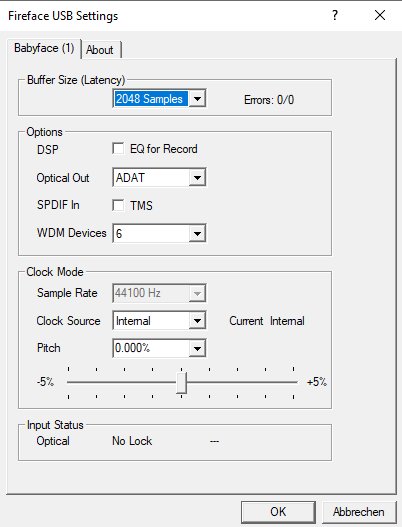Click the Abbrechen cancel button
402x527 pixels.
(x=359, y=512)
